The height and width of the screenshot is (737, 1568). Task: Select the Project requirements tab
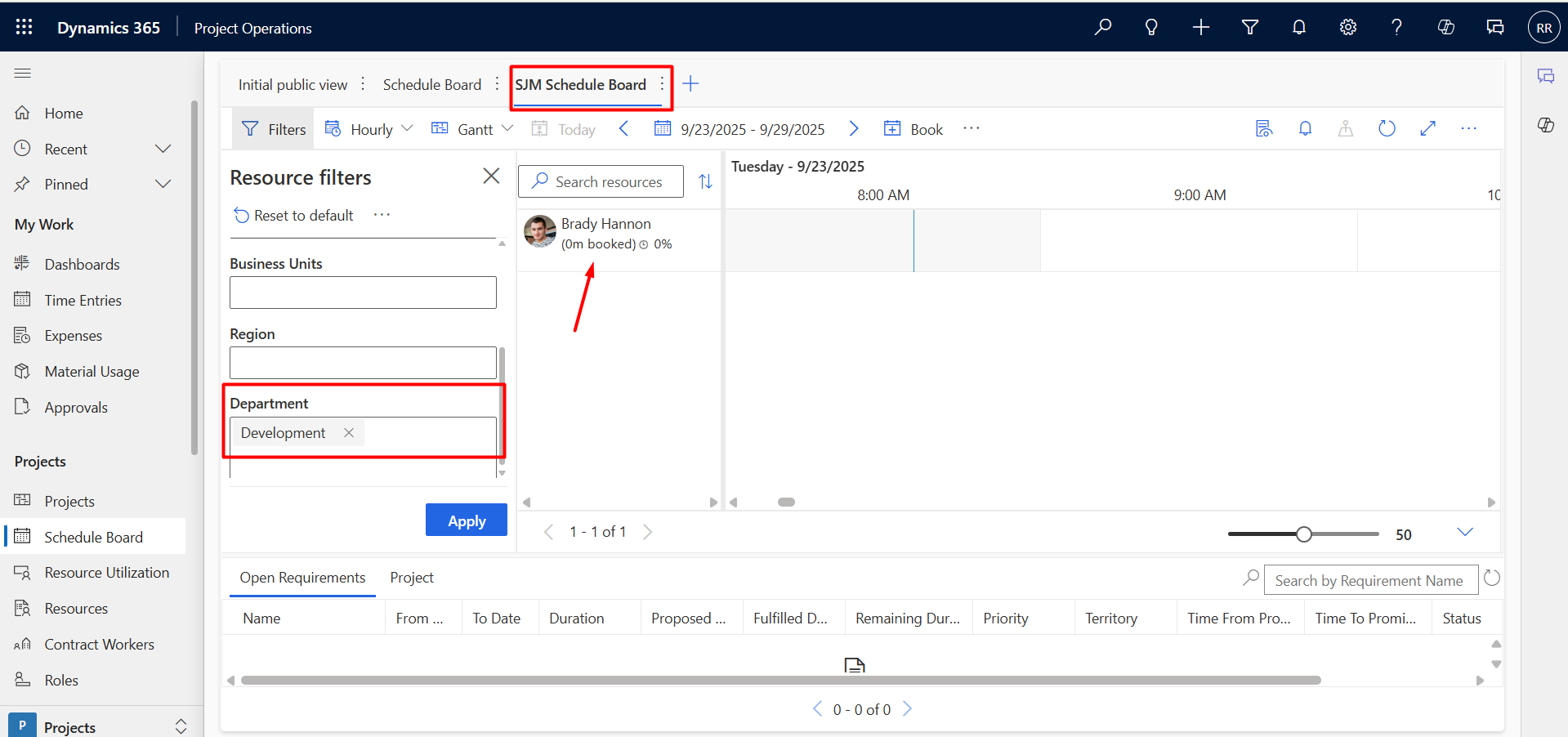coord(411,578)
